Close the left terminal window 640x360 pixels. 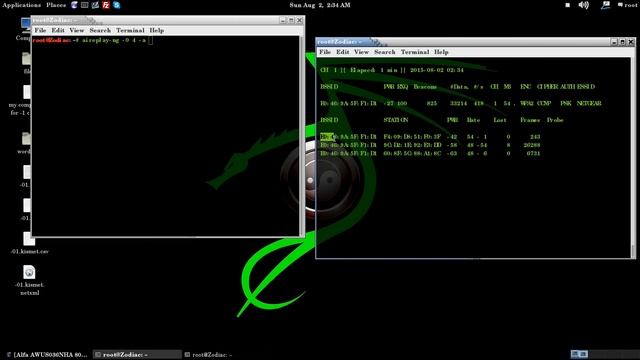tap(300, 20)
